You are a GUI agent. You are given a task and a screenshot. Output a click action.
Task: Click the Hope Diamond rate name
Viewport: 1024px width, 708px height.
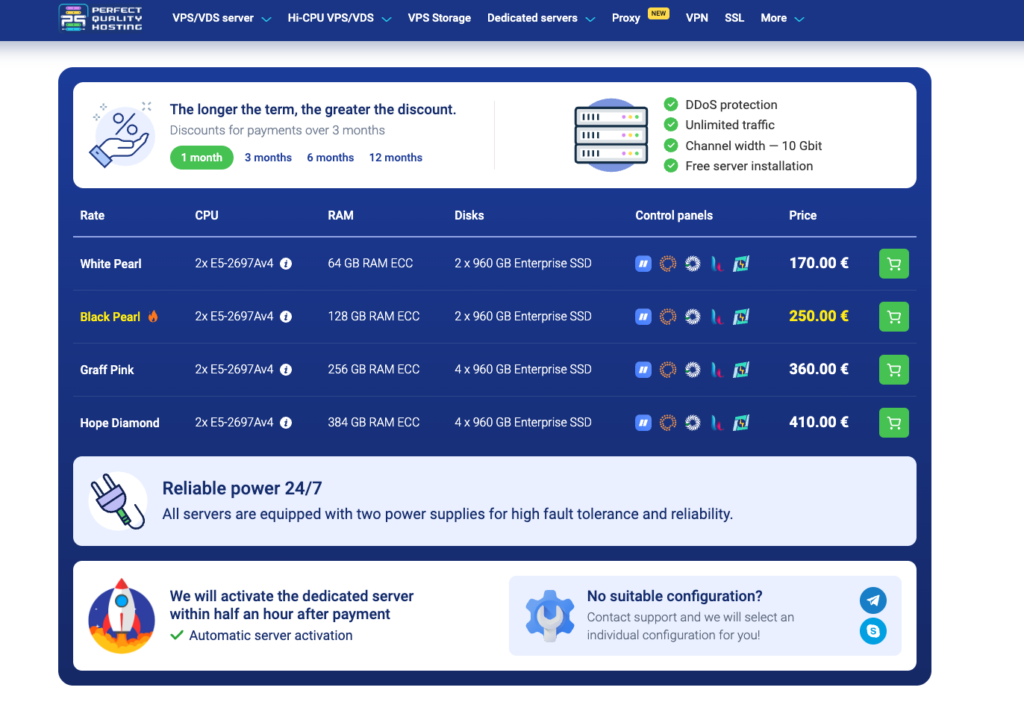120,423
